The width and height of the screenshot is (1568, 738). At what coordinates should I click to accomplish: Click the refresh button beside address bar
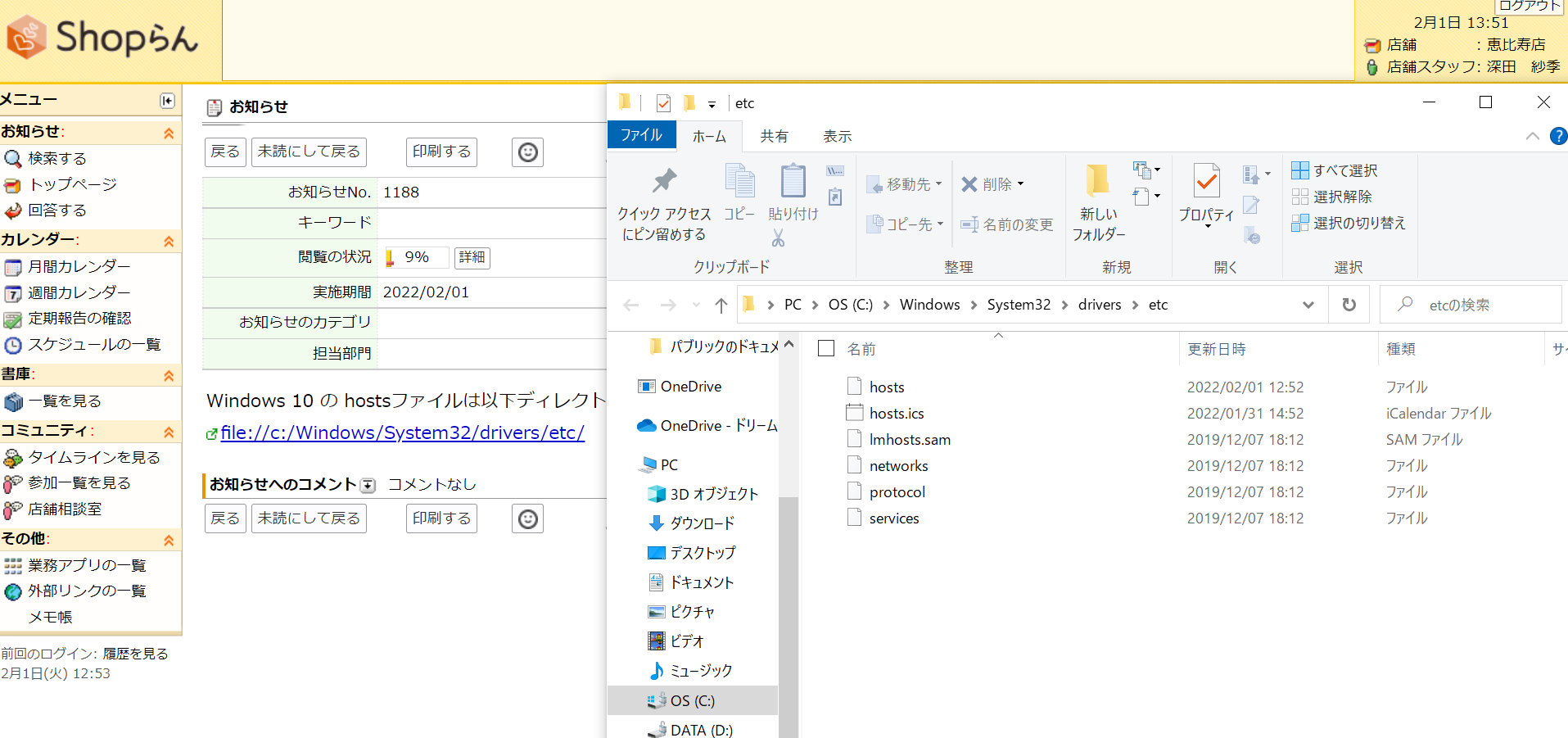click(1349, 305)
